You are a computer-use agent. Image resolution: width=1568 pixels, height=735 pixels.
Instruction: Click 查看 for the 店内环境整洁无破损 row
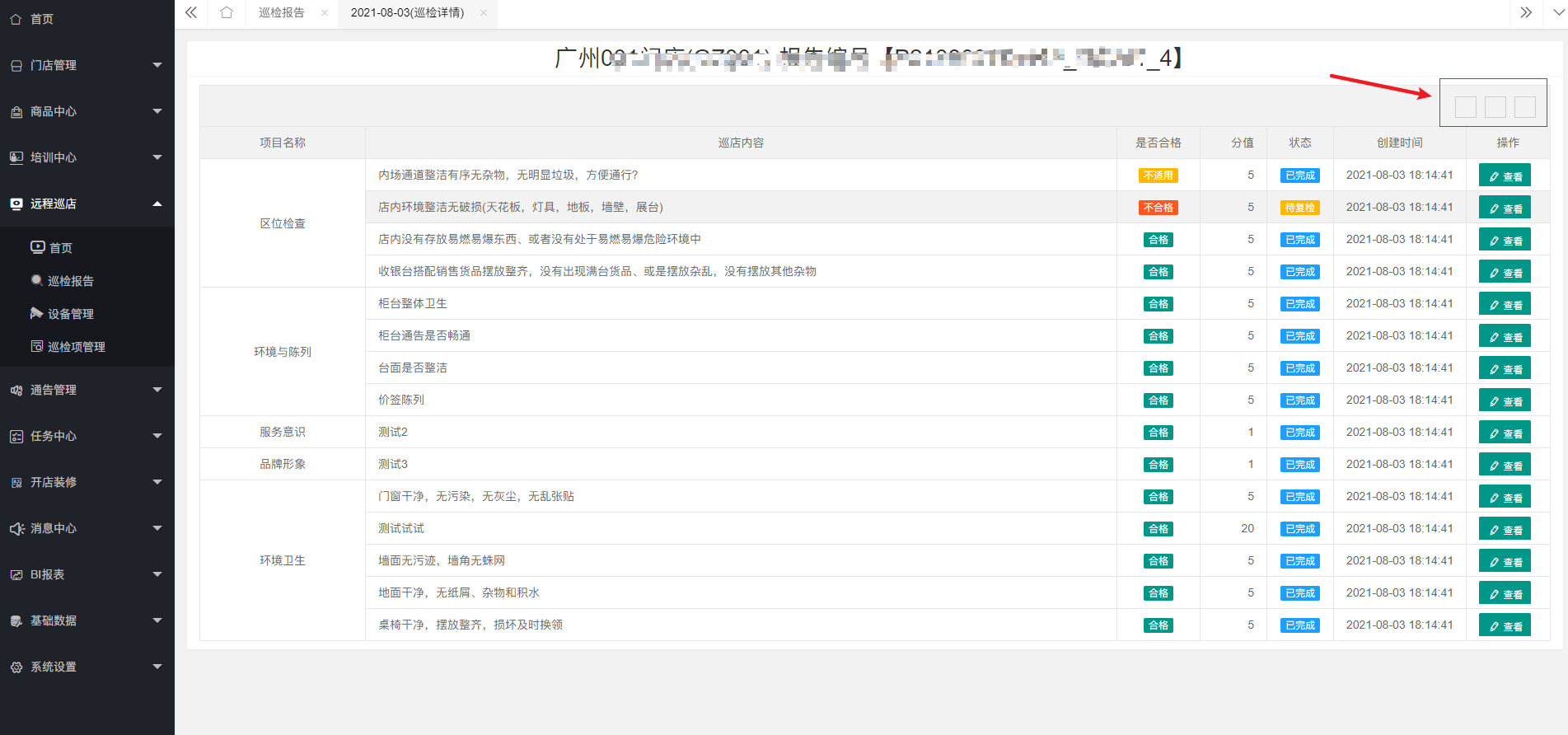pyautogui.click(x=1505, y=208)
